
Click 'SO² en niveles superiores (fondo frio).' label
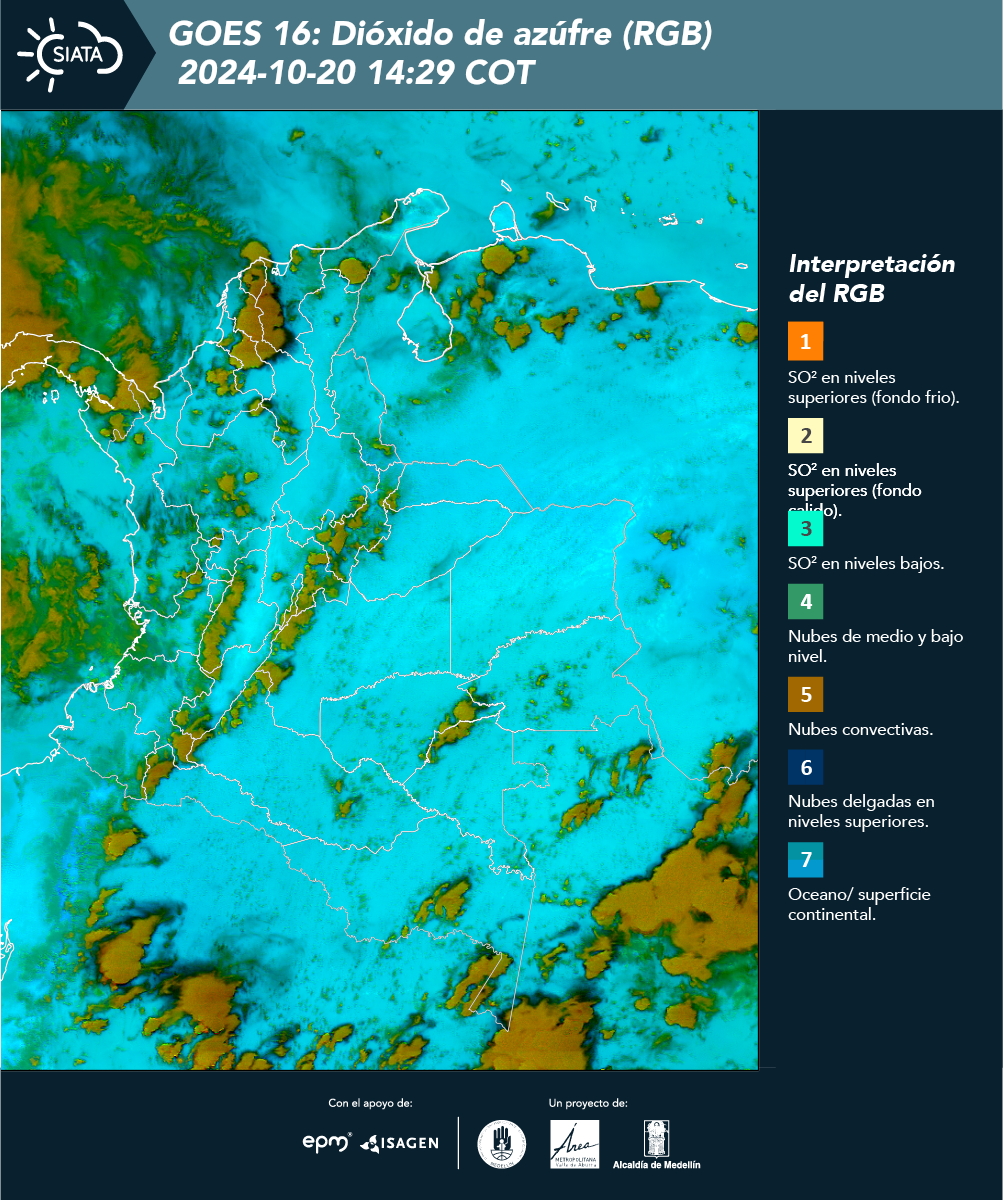874,387
